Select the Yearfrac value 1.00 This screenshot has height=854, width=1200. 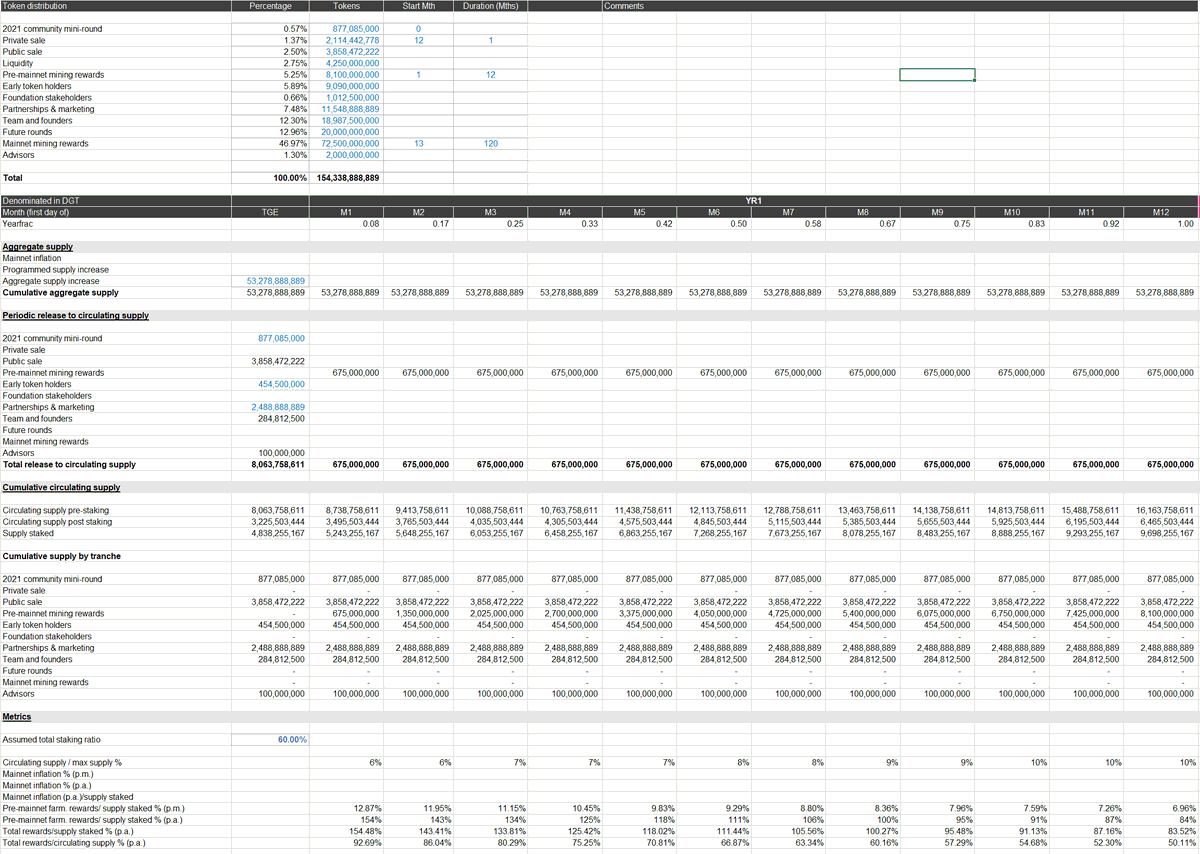[1162, 224]
